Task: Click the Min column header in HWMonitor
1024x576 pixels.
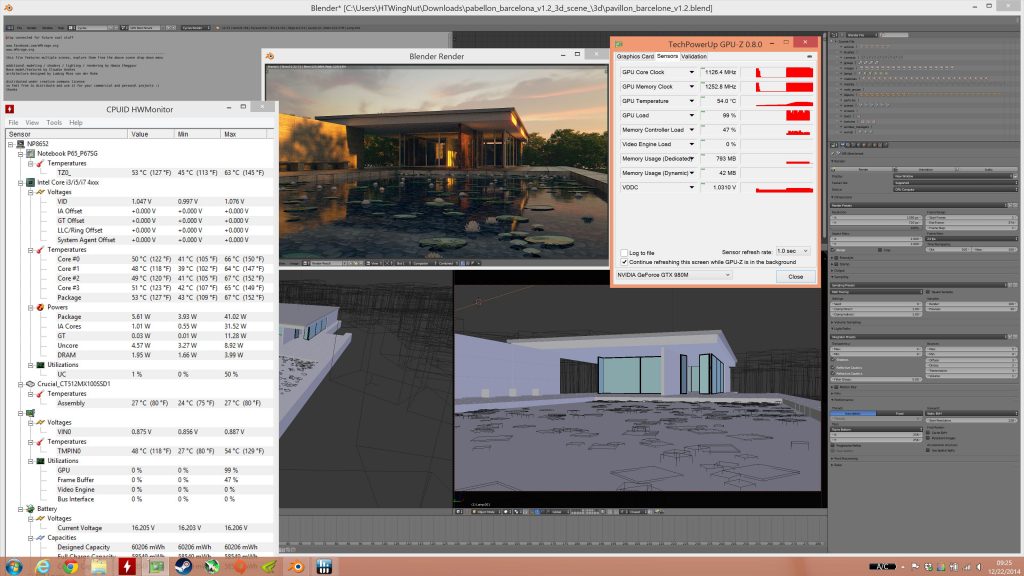Action: 198,134
